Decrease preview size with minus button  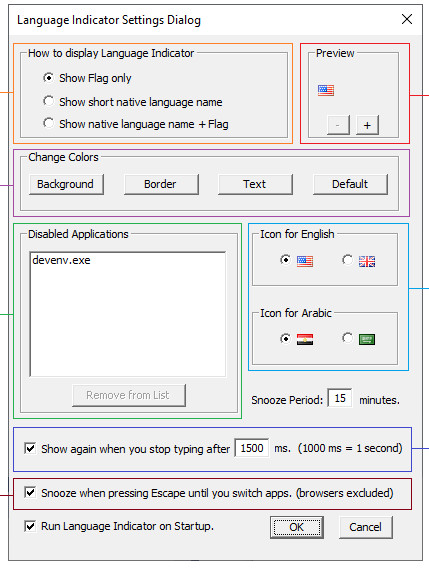[338, 125]
